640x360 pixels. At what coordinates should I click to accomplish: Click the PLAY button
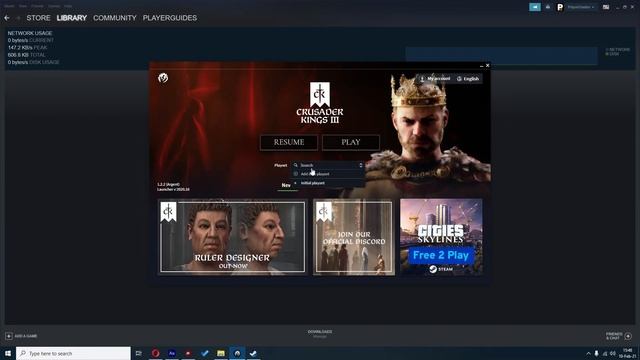coord(351,142)
